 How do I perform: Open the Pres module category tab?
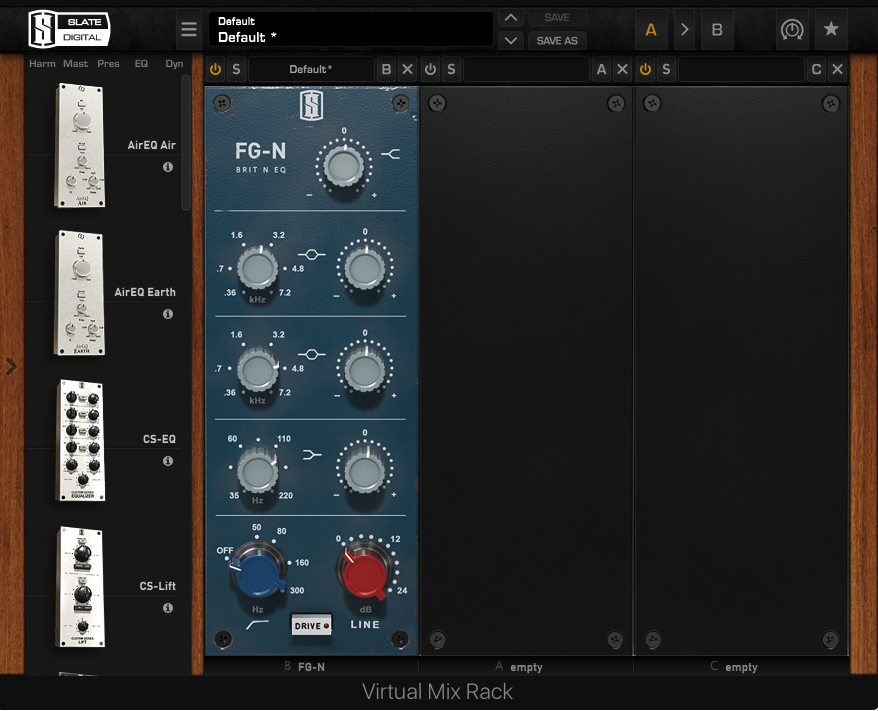point(108,64)
